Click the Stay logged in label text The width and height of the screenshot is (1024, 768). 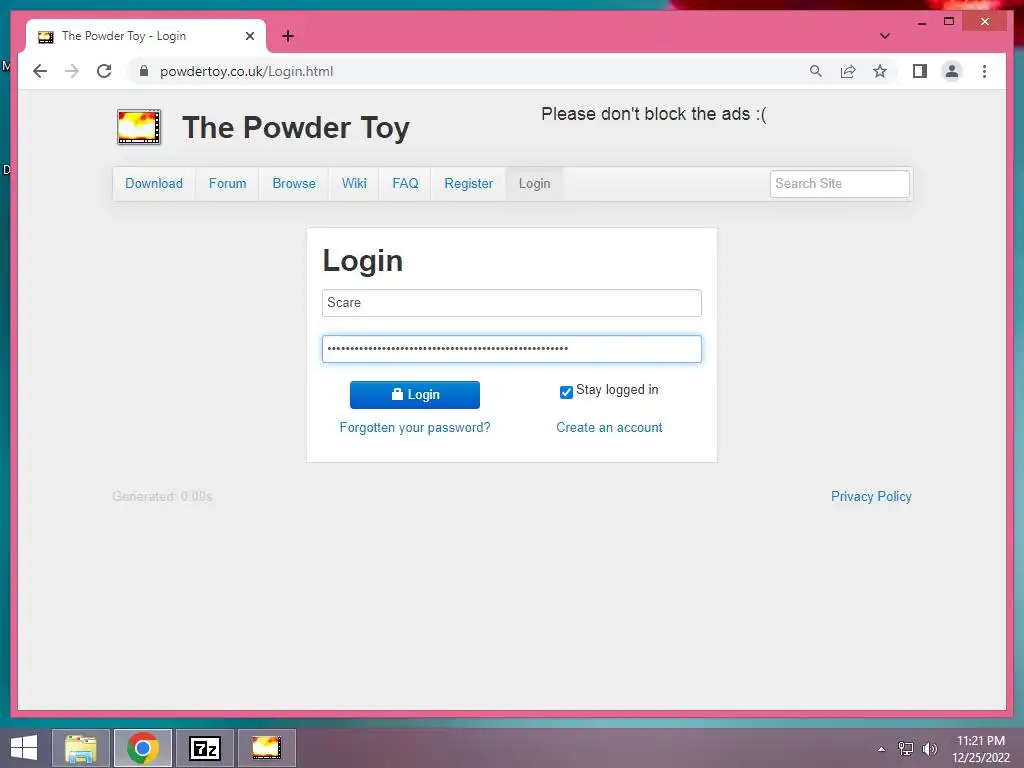pyautogui.click(x=616, y=390)
